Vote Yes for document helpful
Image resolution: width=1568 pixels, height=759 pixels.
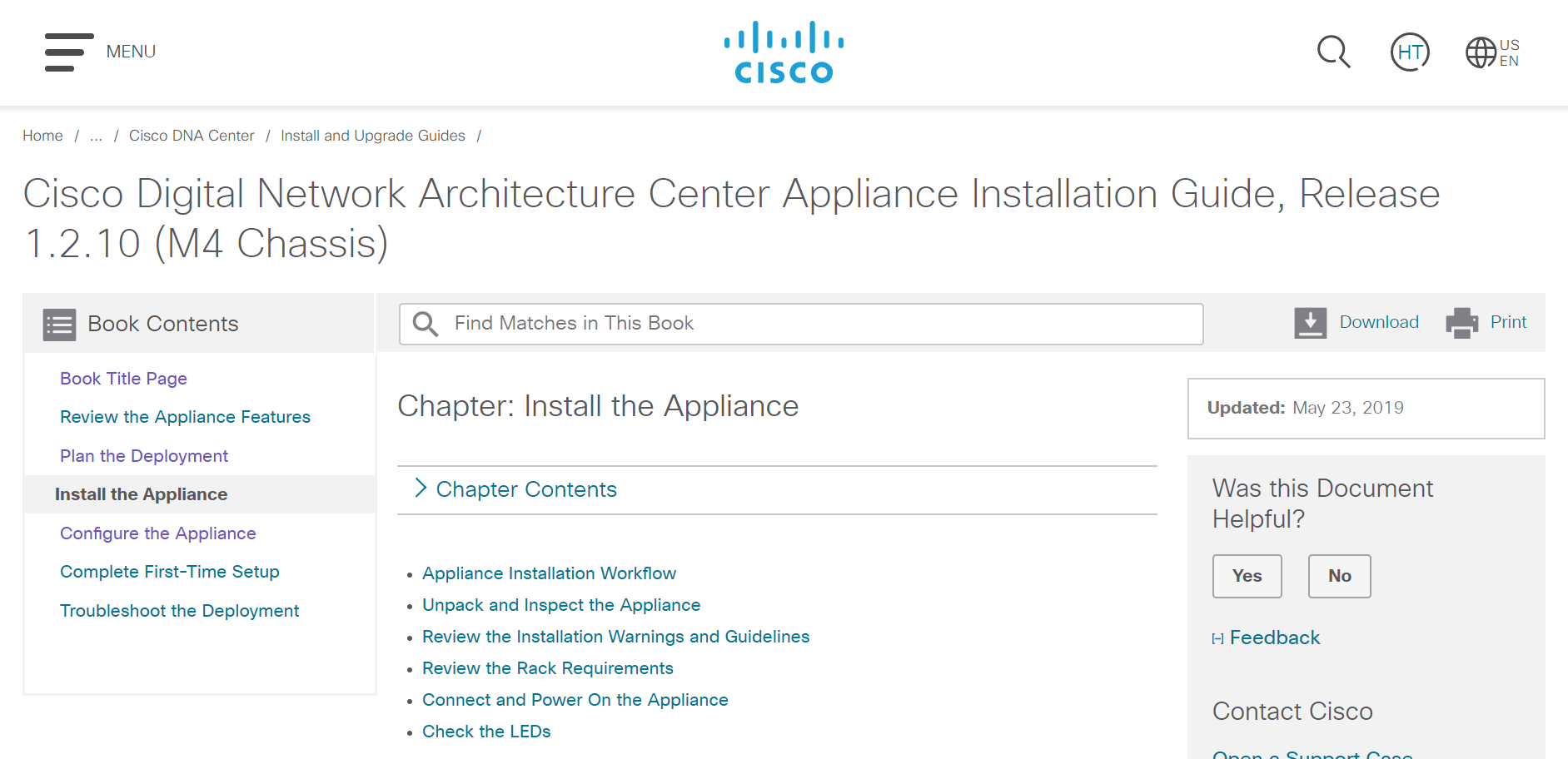tap(1247, 576)
